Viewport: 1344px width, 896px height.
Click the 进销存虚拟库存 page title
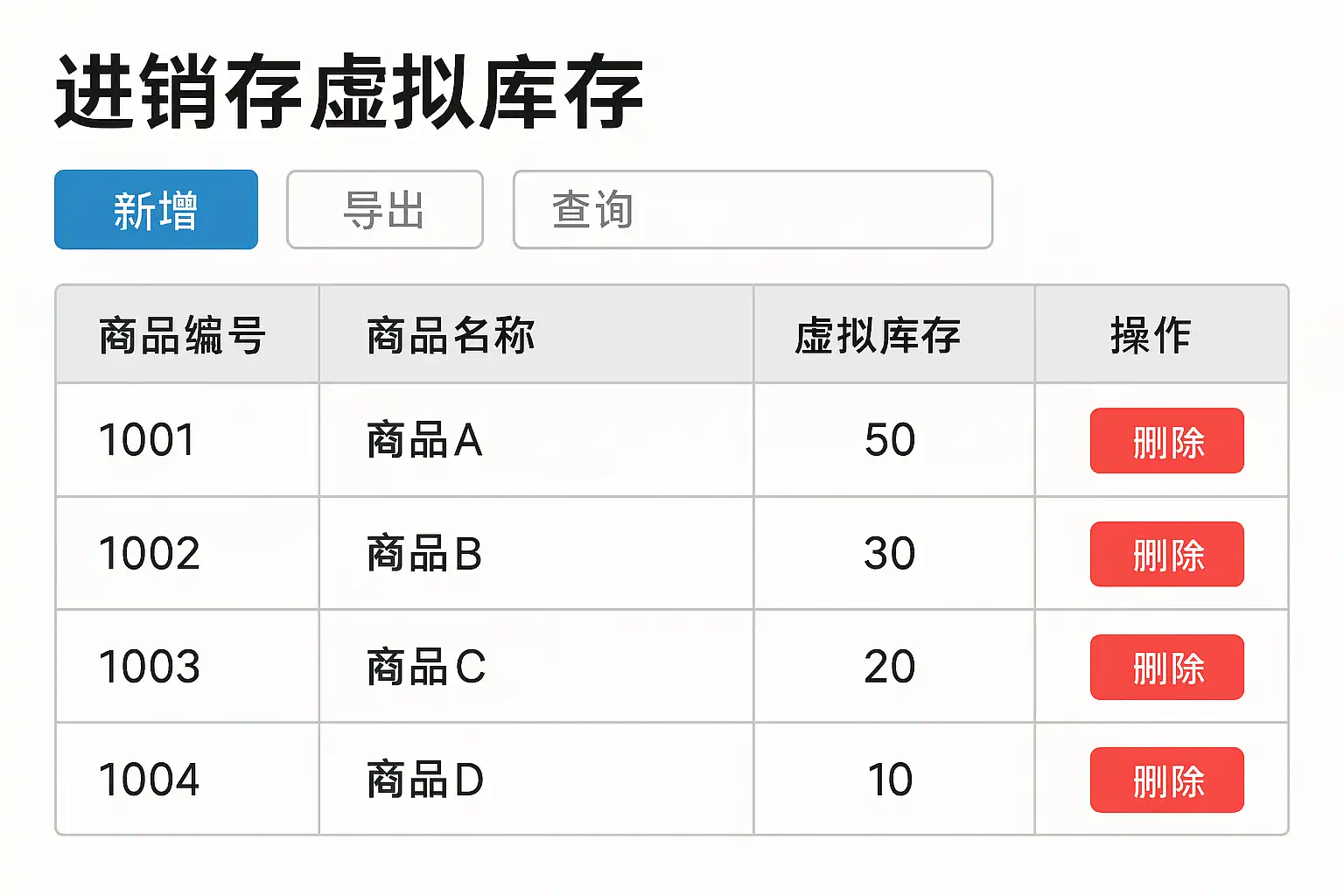pos(349,92)
